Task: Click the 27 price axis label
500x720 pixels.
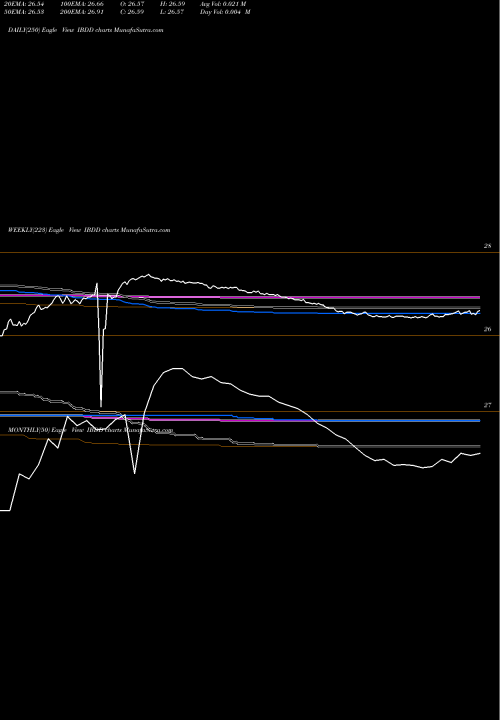Action: click(x=487, y=405)
